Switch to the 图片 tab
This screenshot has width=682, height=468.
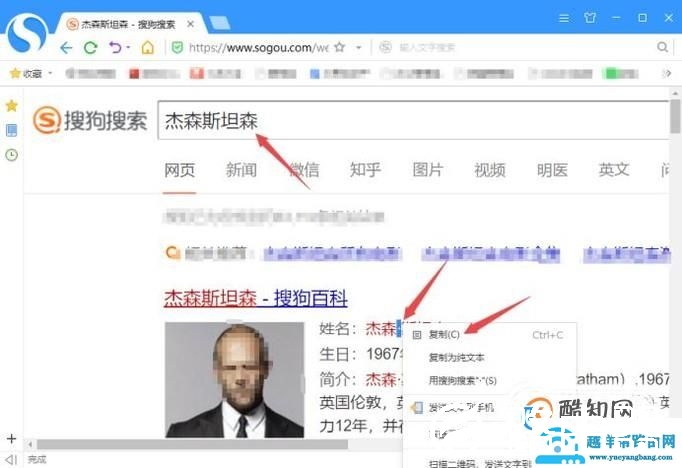pos(428,170)
